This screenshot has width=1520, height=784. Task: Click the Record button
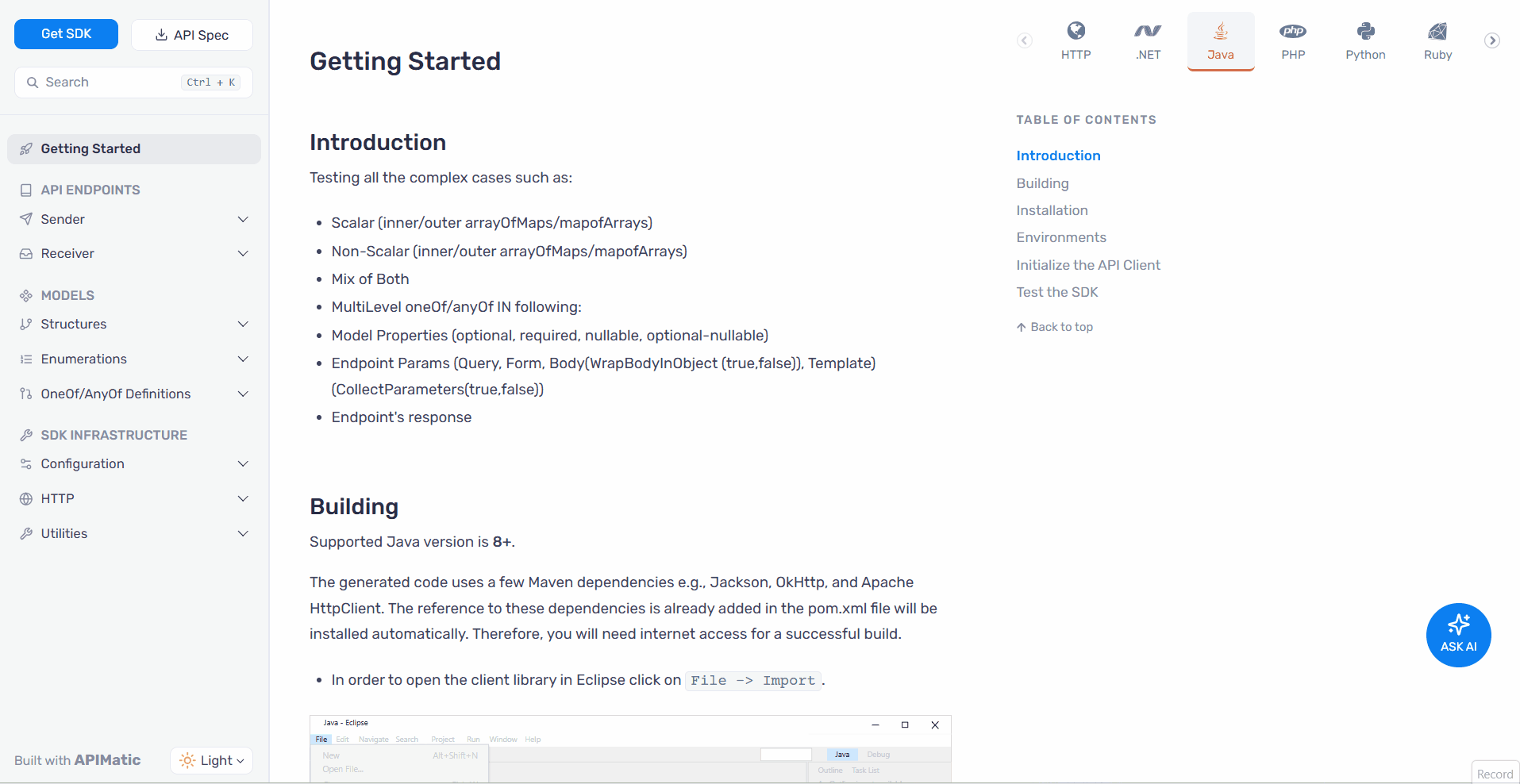coord(1495,774)
